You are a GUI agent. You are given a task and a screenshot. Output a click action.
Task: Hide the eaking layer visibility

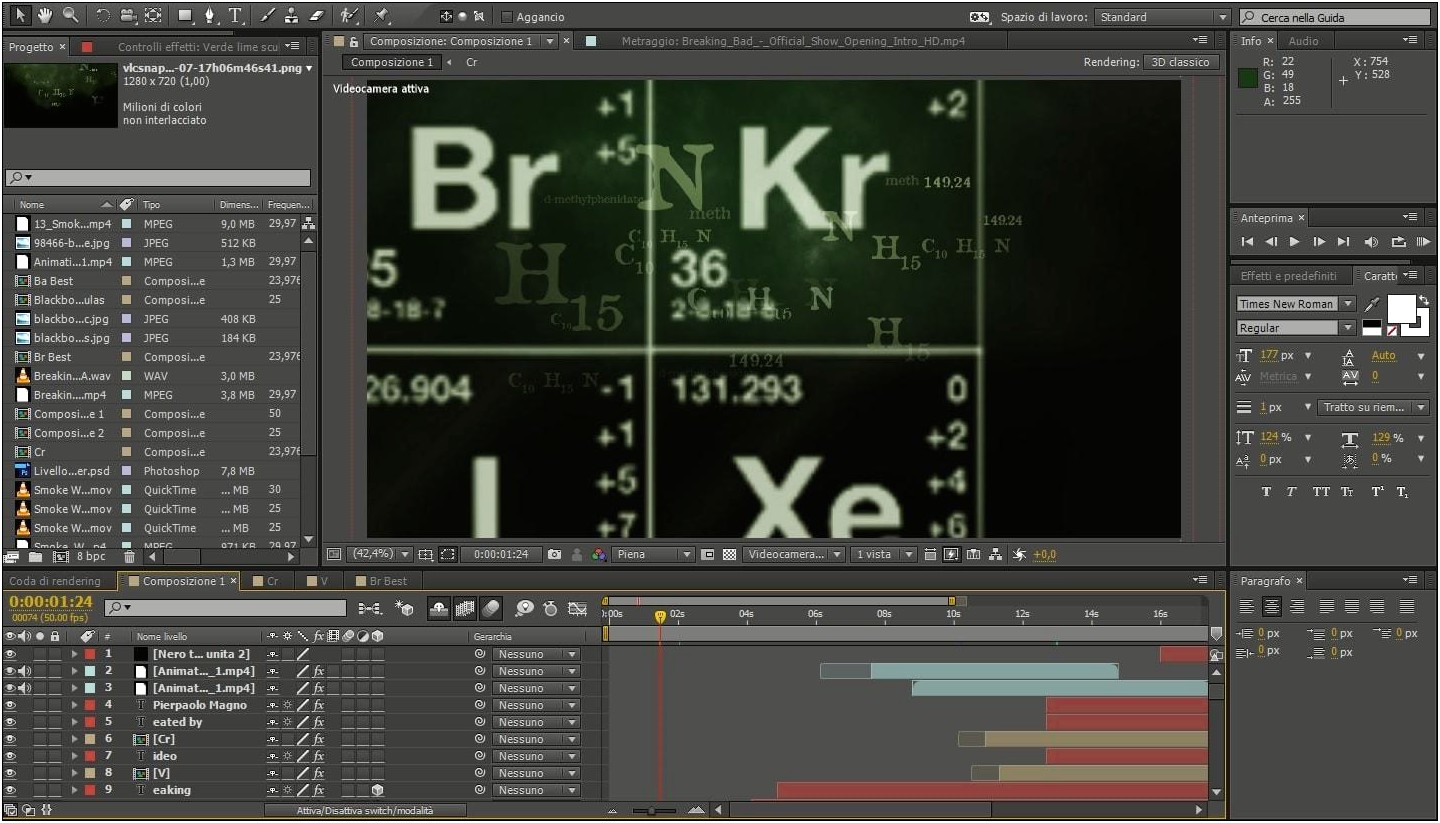(10, 790)
